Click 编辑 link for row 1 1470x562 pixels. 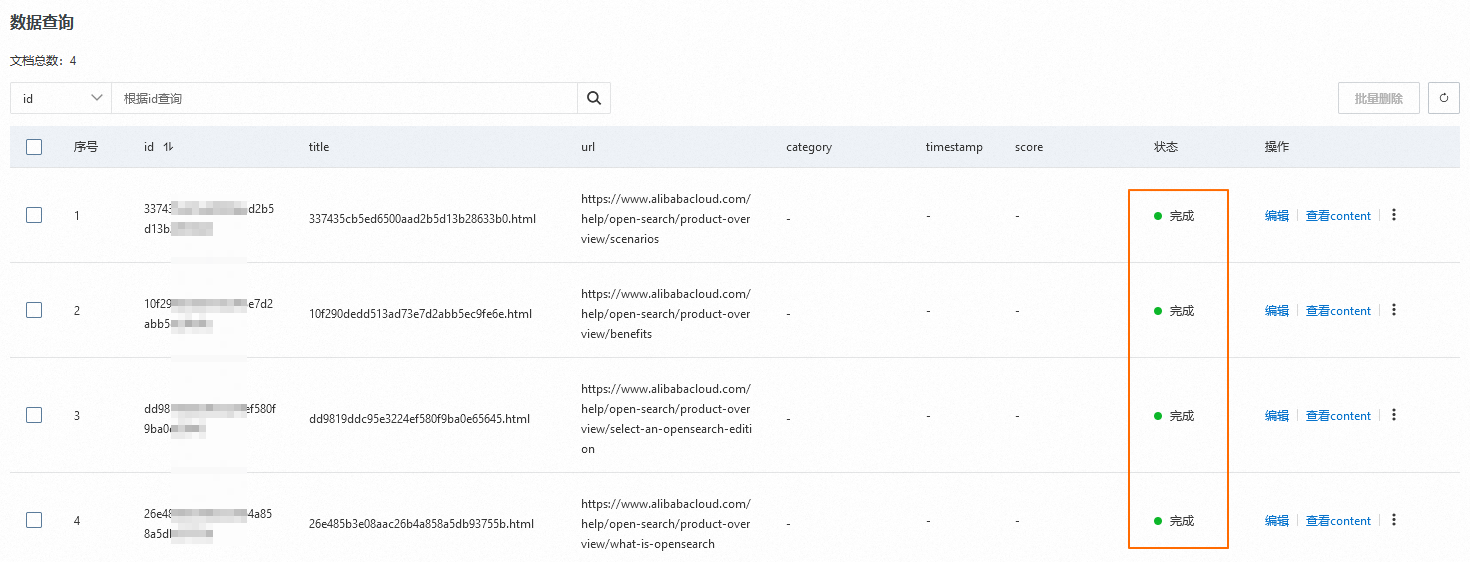1277,216
